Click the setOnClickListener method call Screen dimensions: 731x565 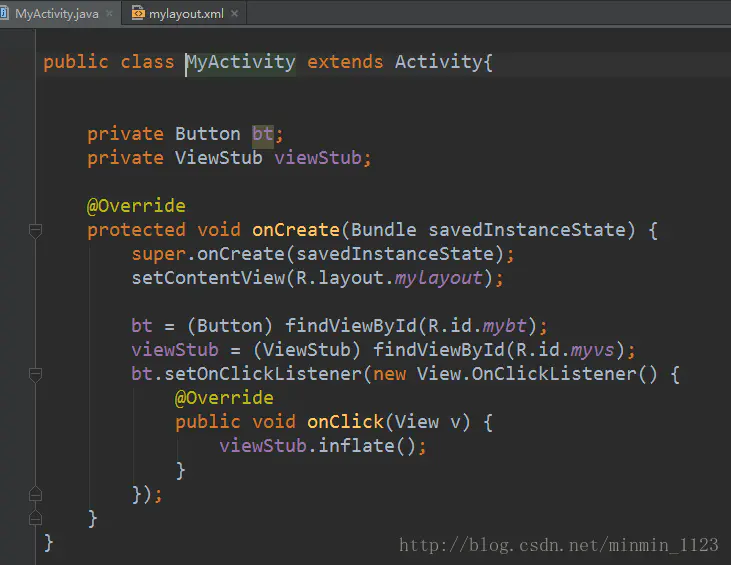coord(263,374)
